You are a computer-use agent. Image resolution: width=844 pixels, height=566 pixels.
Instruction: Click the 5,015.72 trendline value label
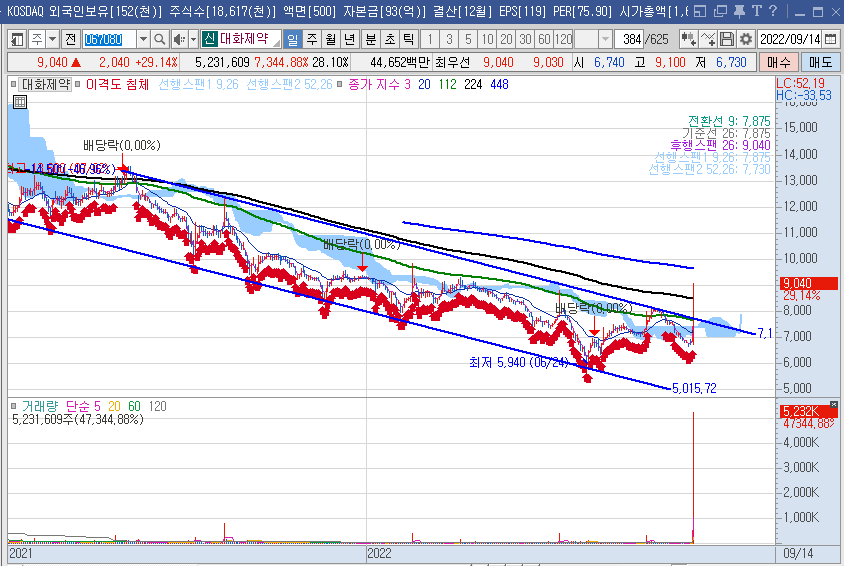[694, 388]
